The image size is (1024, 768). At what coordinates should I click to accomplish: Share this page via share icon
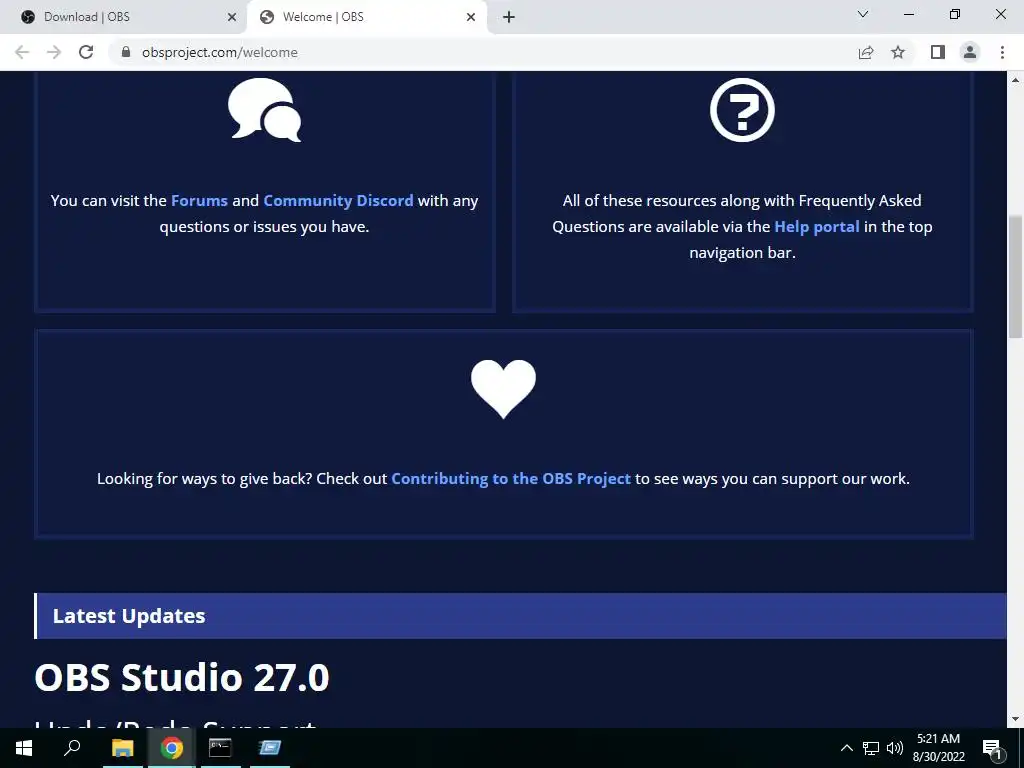click(x=866, y=52)
